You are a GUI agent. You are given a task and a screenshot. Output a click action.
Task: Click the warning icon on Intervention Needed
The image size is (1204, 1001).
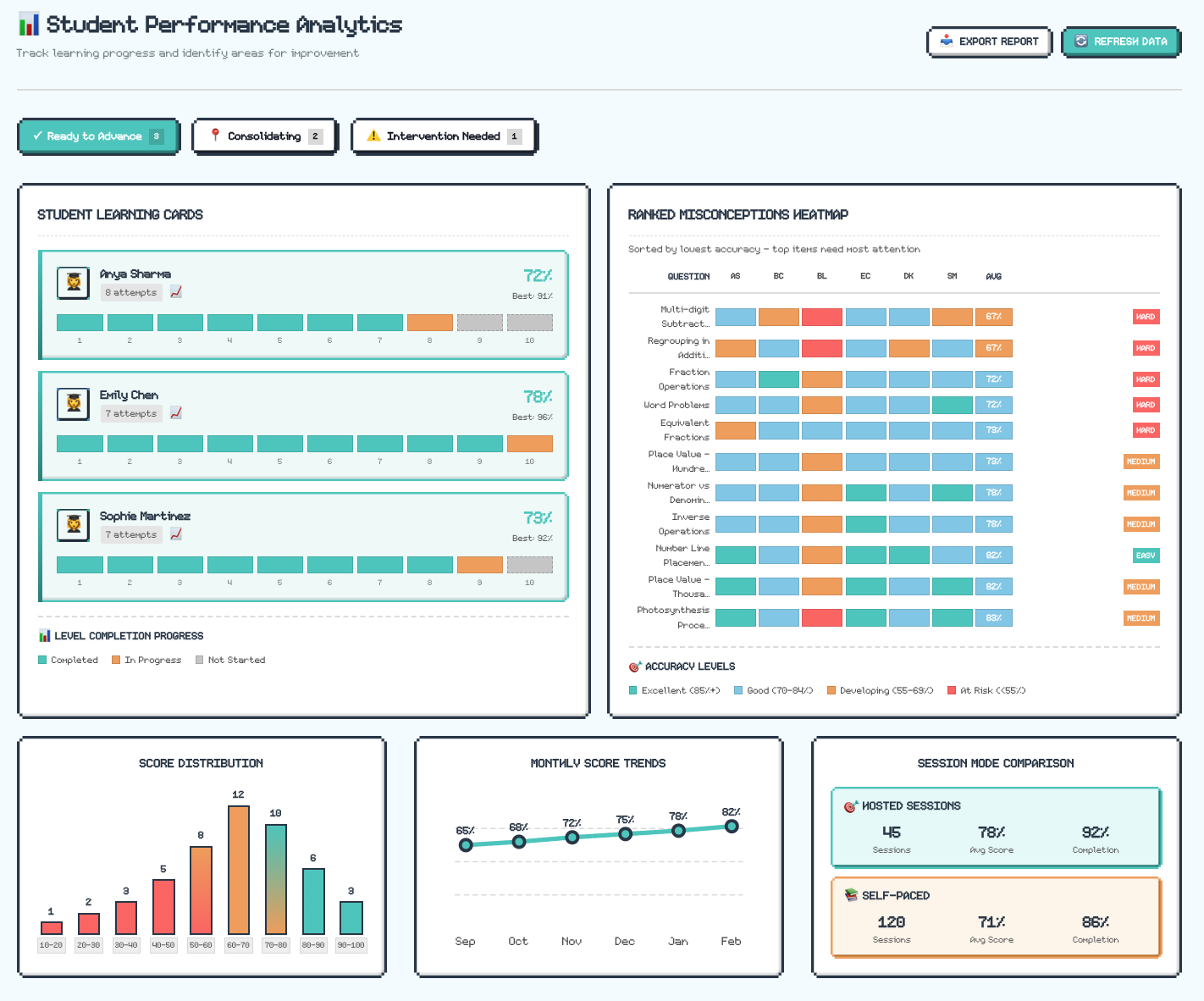[373, 135]
